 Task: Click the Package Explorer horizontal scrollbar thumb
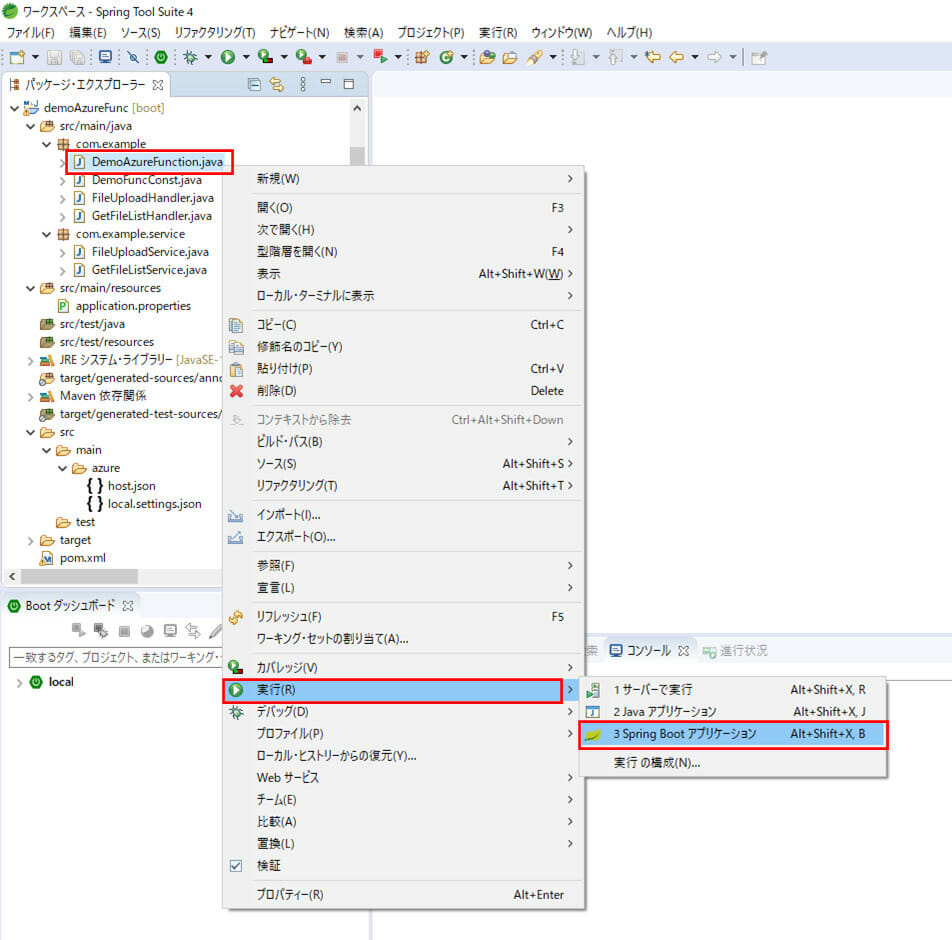[x=79, y=576]
